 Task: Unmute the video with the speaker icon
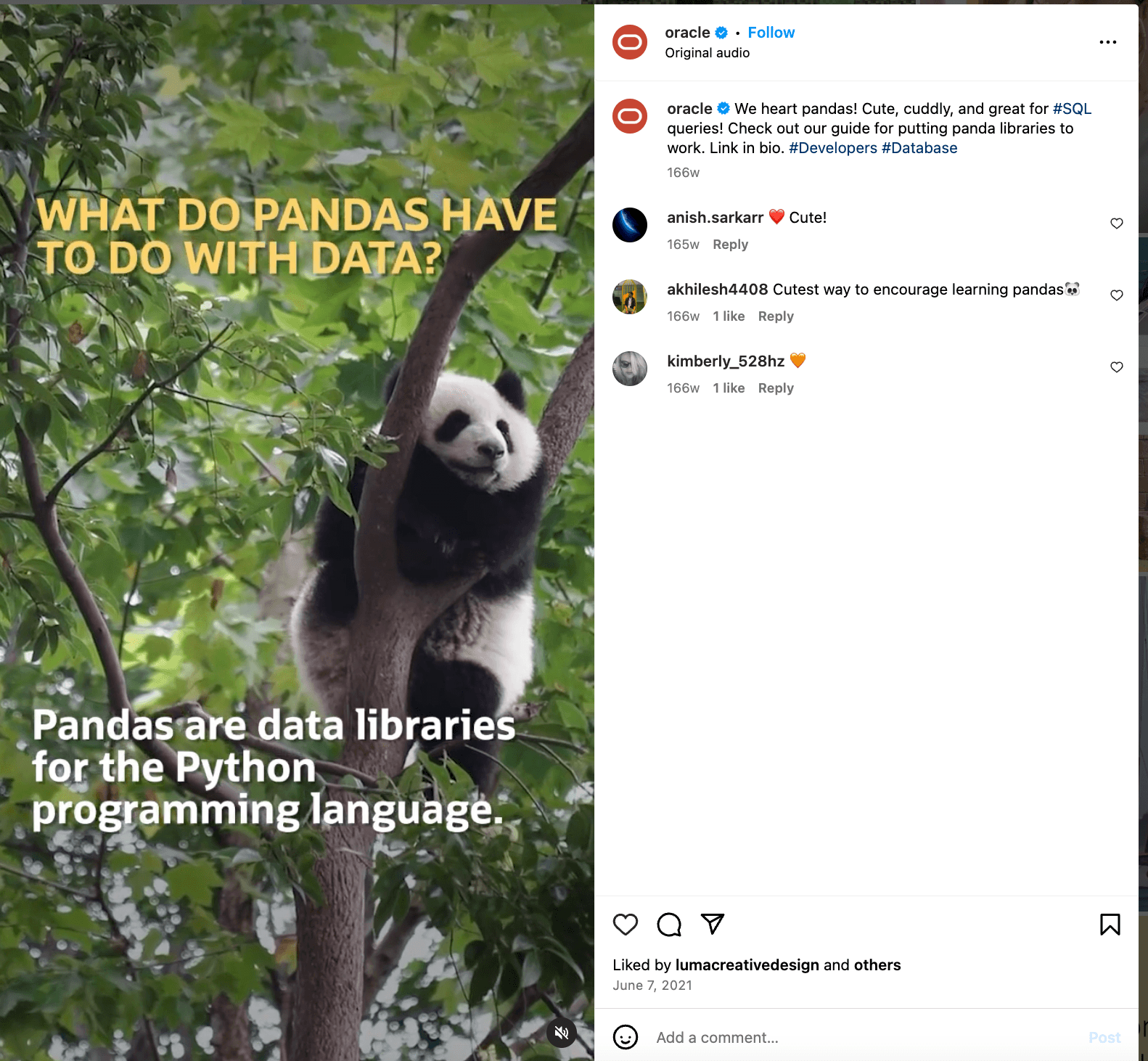562,1032
